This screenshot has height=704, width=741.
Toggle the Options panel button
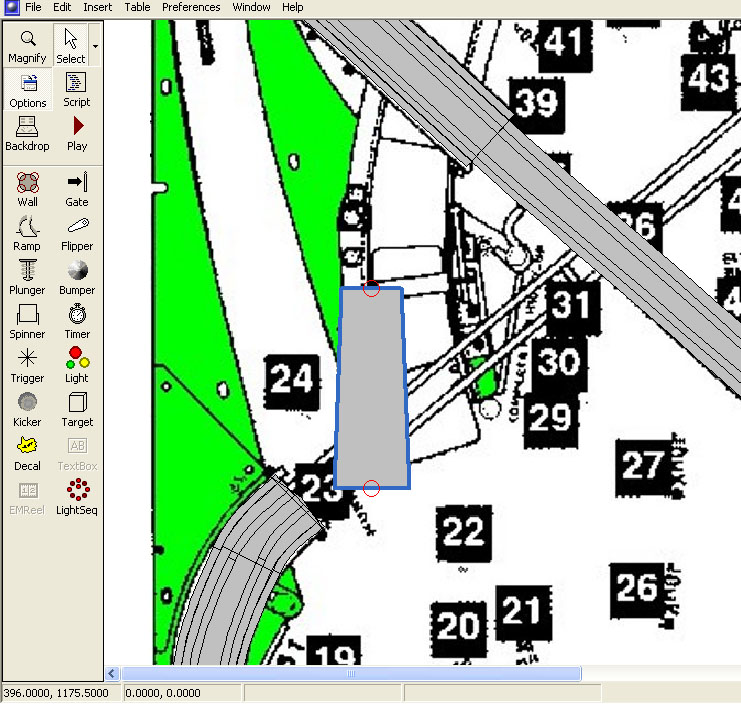tap(27, 90)
